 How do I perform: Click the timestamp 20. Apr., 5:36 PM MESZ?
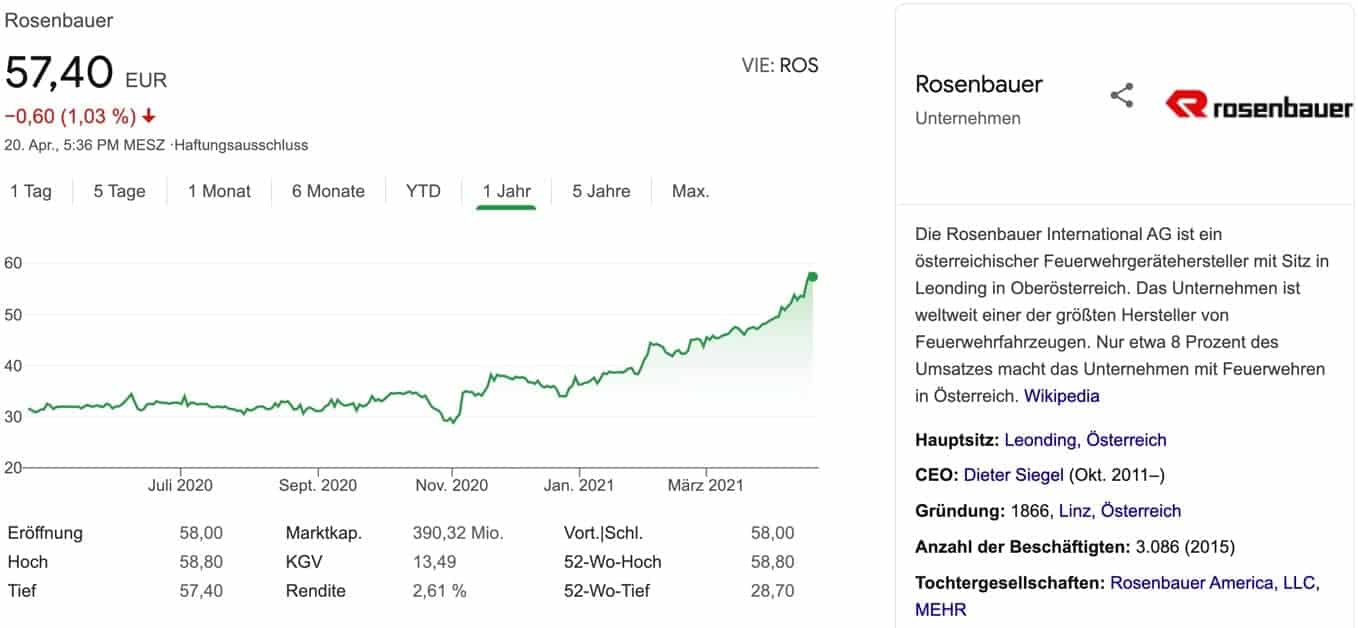point(86,145)
